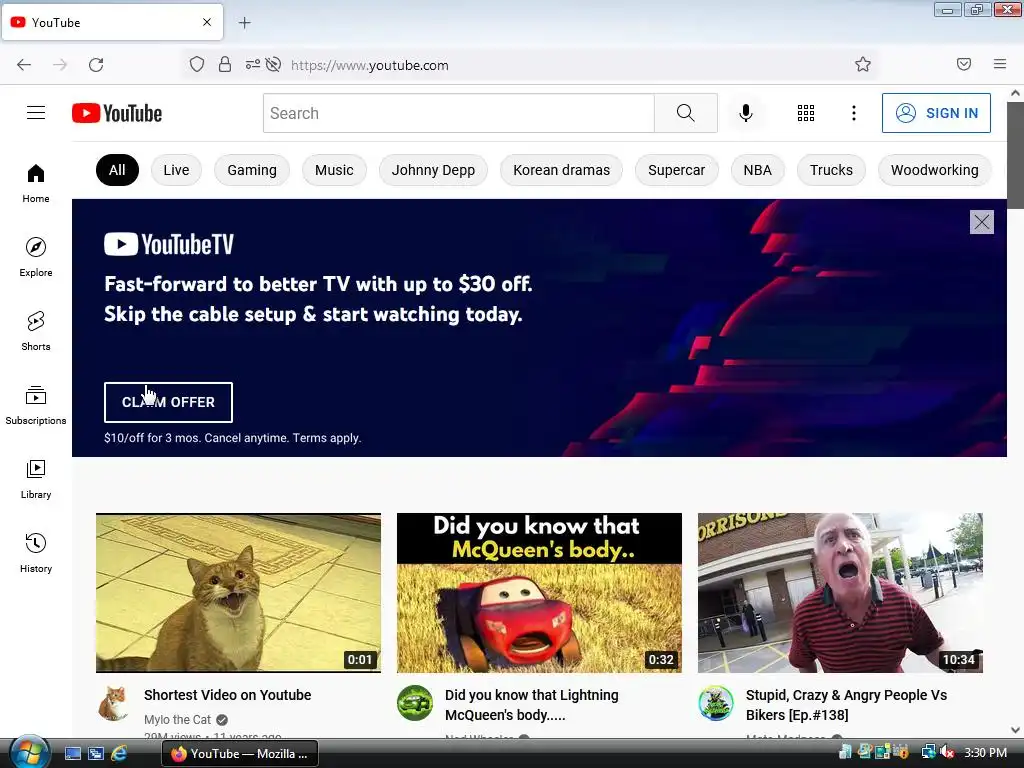Select the Supercar filter chip
This screenshot has height=768, width=1024.
[x=677, y=170]
